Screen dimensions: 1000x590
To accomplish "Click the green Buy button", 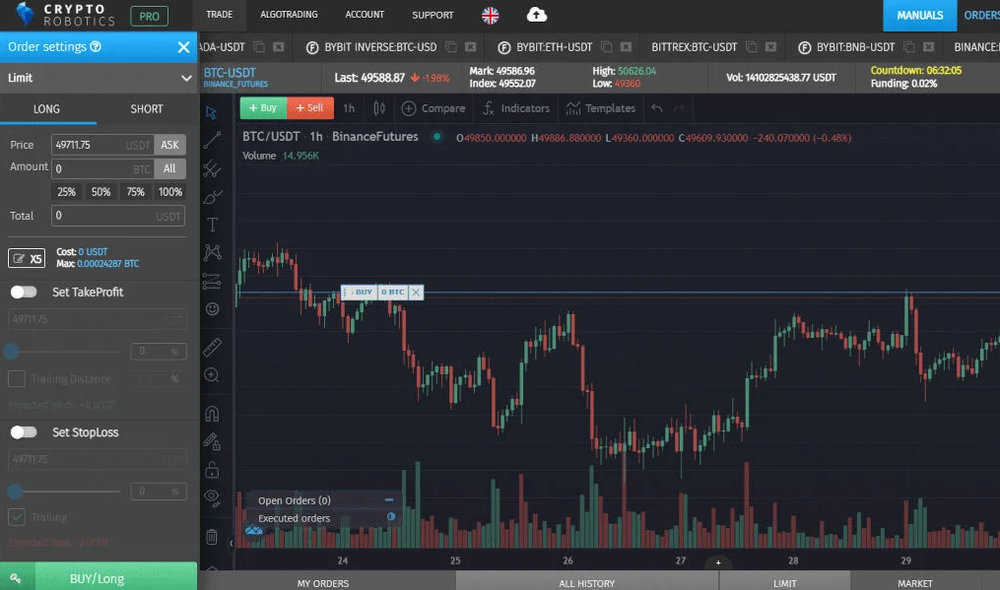I will tap(263, 108).
